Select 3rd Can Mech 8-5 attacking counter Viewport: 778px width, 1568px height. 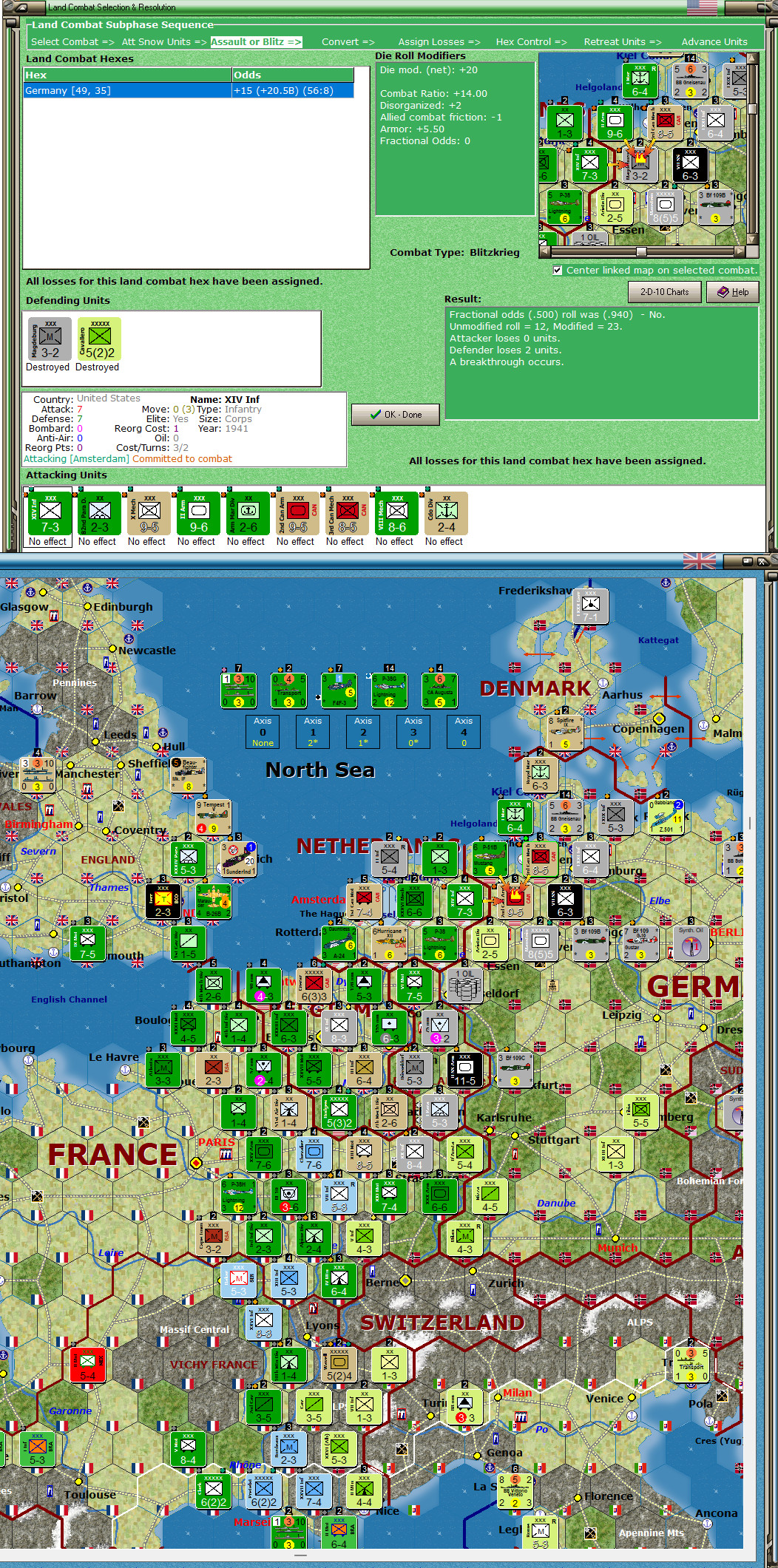(x=348, y=513)
